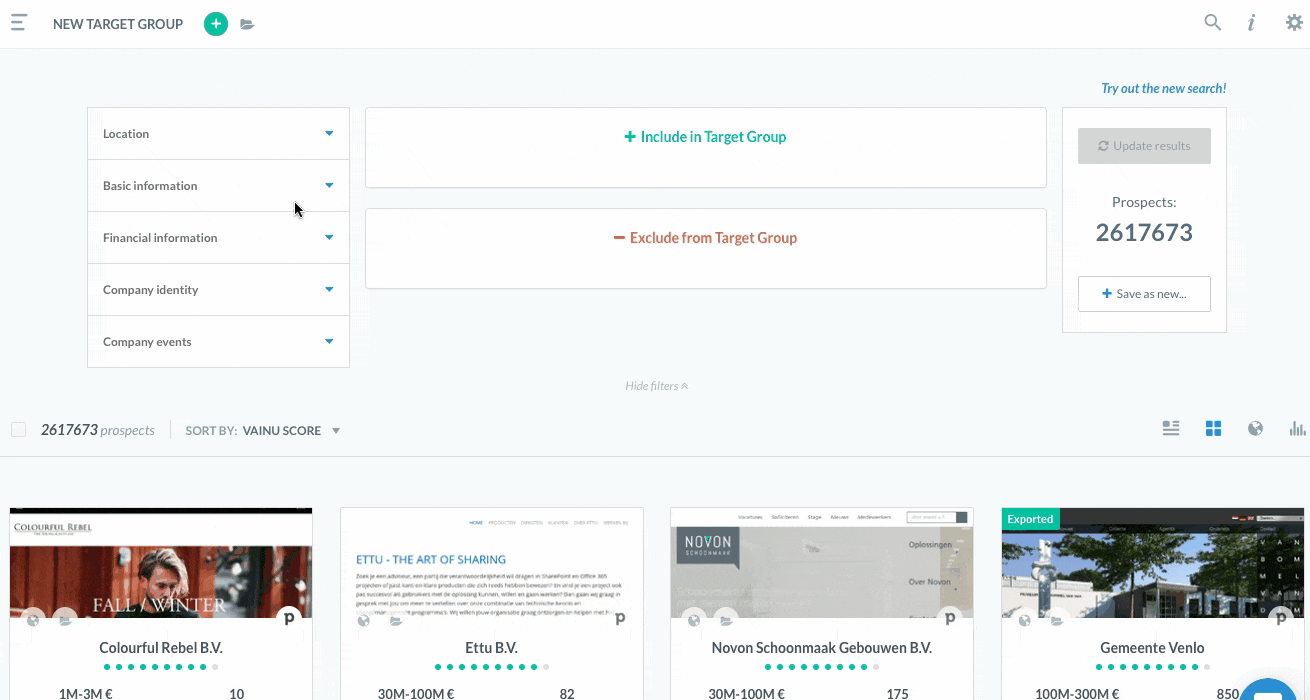The height and width of the screenshot is (700, 1310).
Task: Tick the select all prospects checkbox
Action: [18, 430]
